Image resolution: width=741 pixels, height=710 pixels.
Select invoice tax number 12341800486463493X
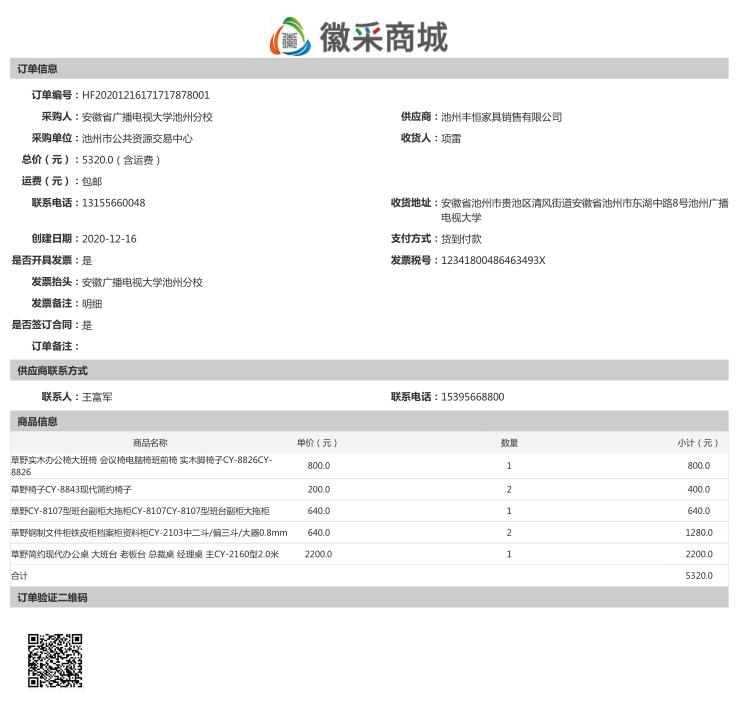coord(493,260)
